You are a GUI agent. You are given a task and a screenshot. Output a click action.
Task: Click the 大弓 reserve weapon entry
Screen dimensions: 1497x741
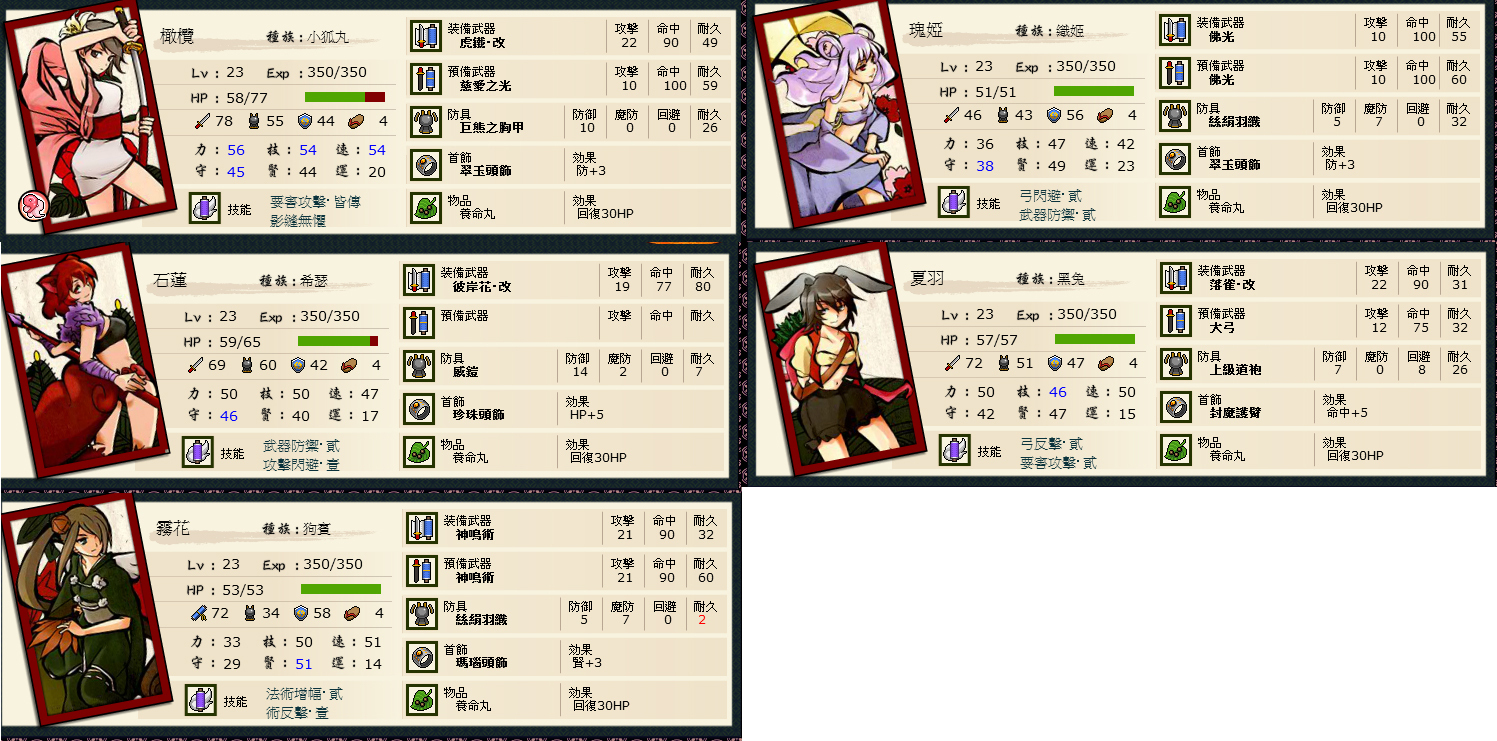(1224, 327)
